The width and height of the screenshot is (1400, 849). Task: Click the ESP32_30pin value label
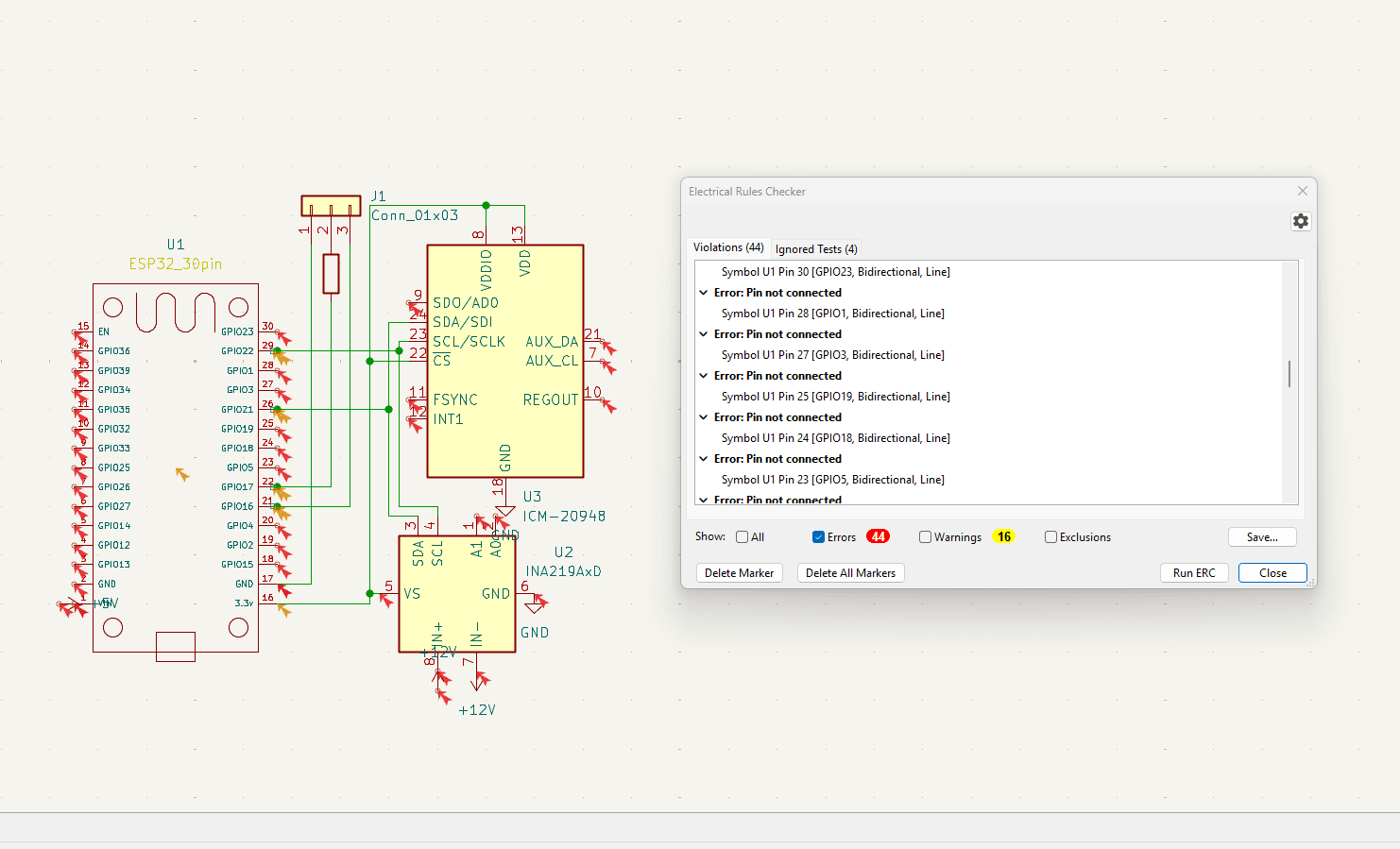(176, 264)
